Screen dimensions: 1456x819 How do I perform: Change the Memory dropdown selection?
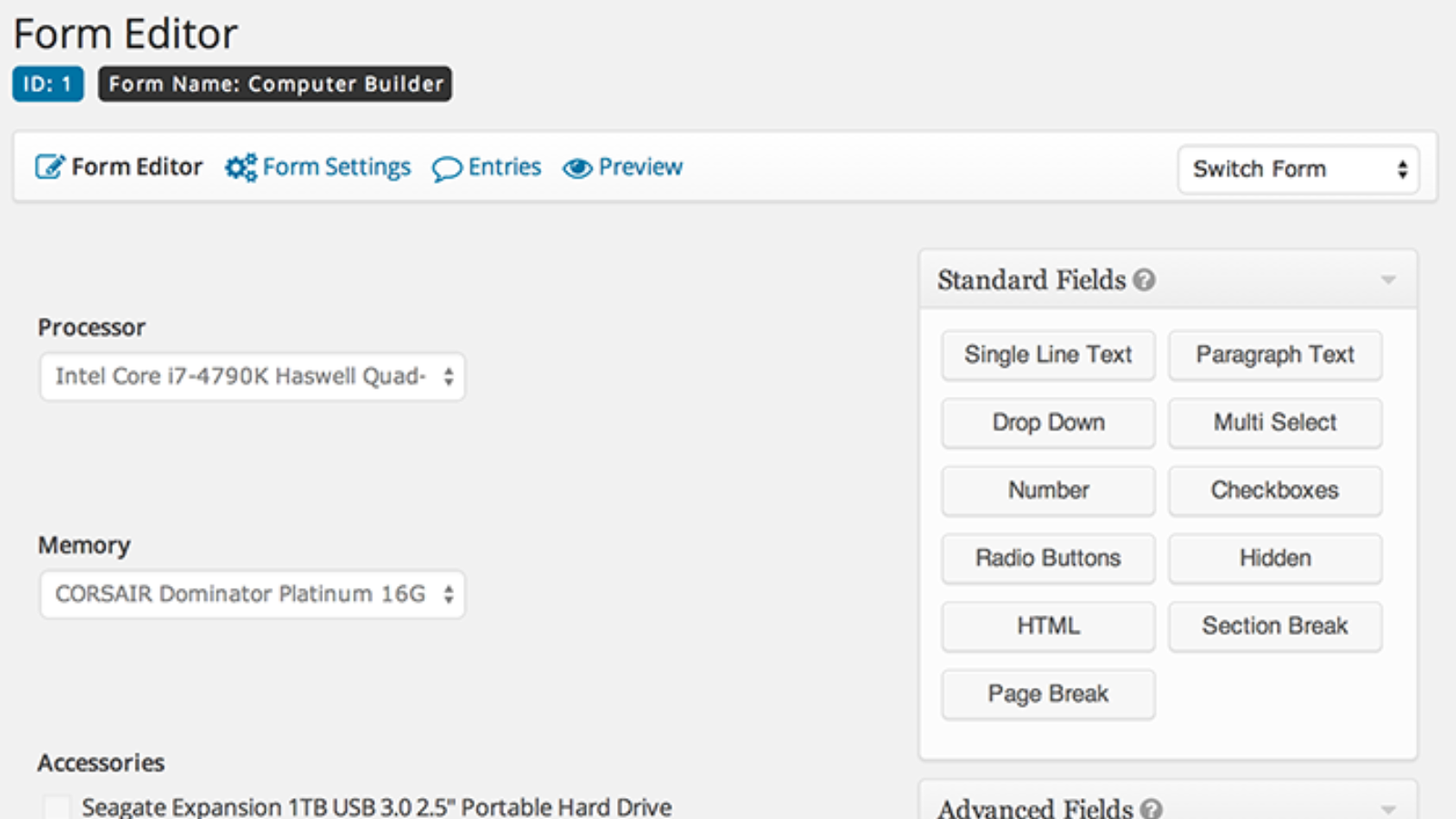point(251,594)
